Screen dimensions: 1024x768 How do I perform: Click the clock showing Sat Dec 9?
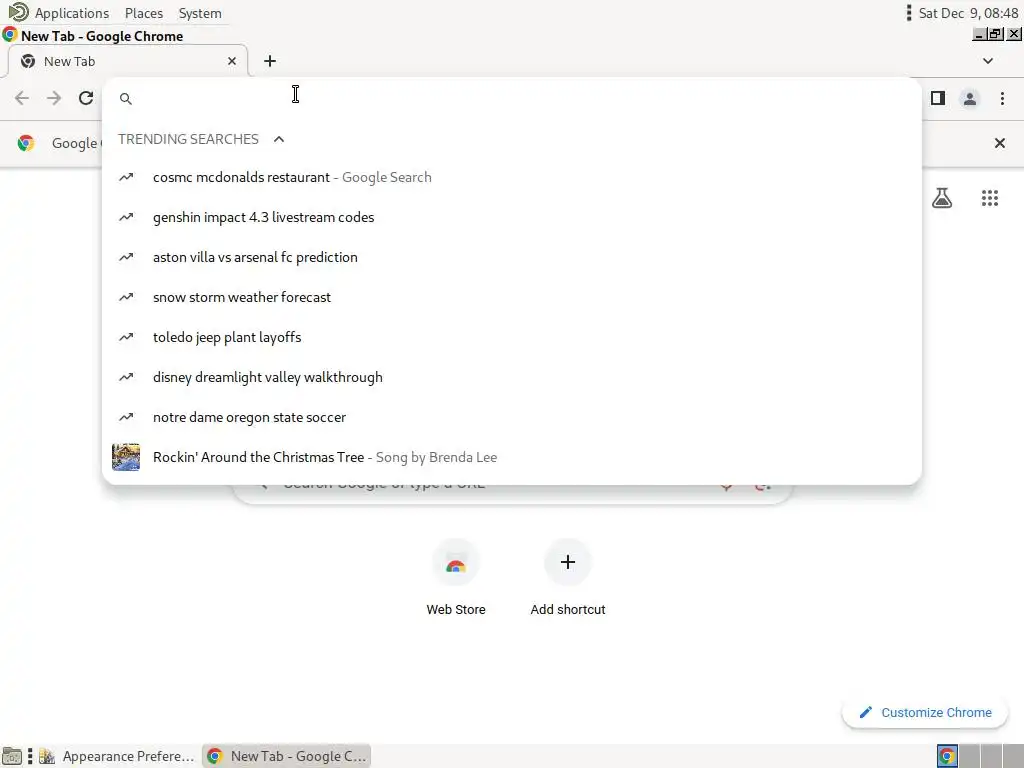click(x=968, y=13)
